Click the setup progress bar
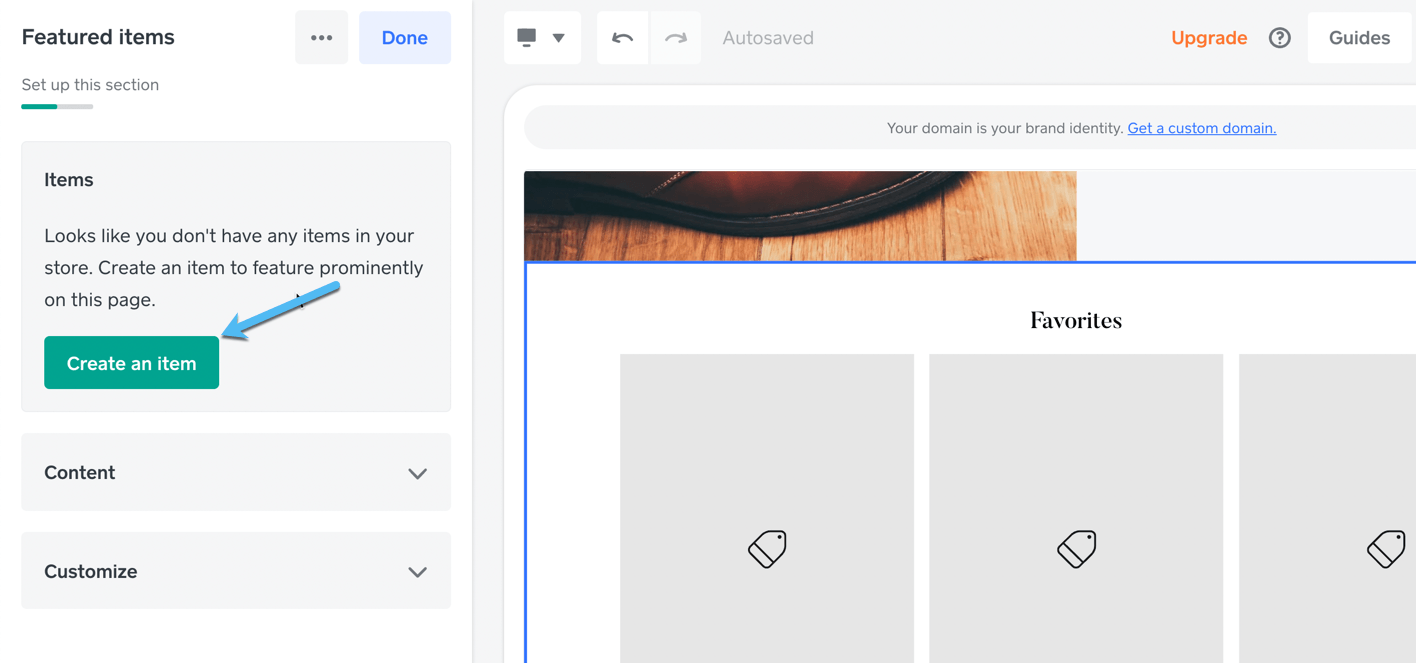The height and width of the screenshot is (663, 1416). [x=57, y=105]
